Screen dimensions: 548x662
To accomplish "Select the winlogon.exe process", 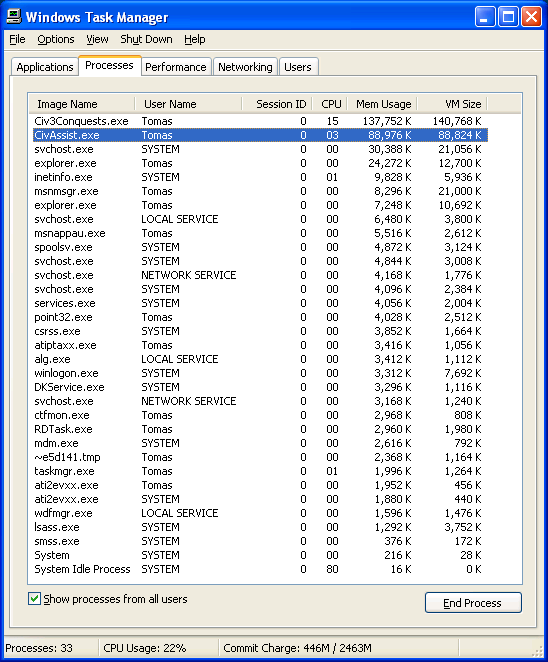I will [258, 373].
